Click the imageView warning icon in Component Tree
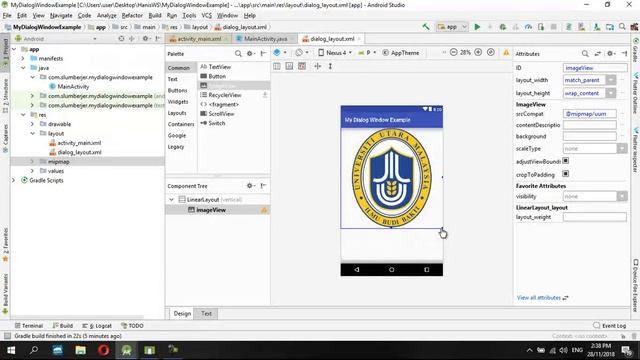 264,210
